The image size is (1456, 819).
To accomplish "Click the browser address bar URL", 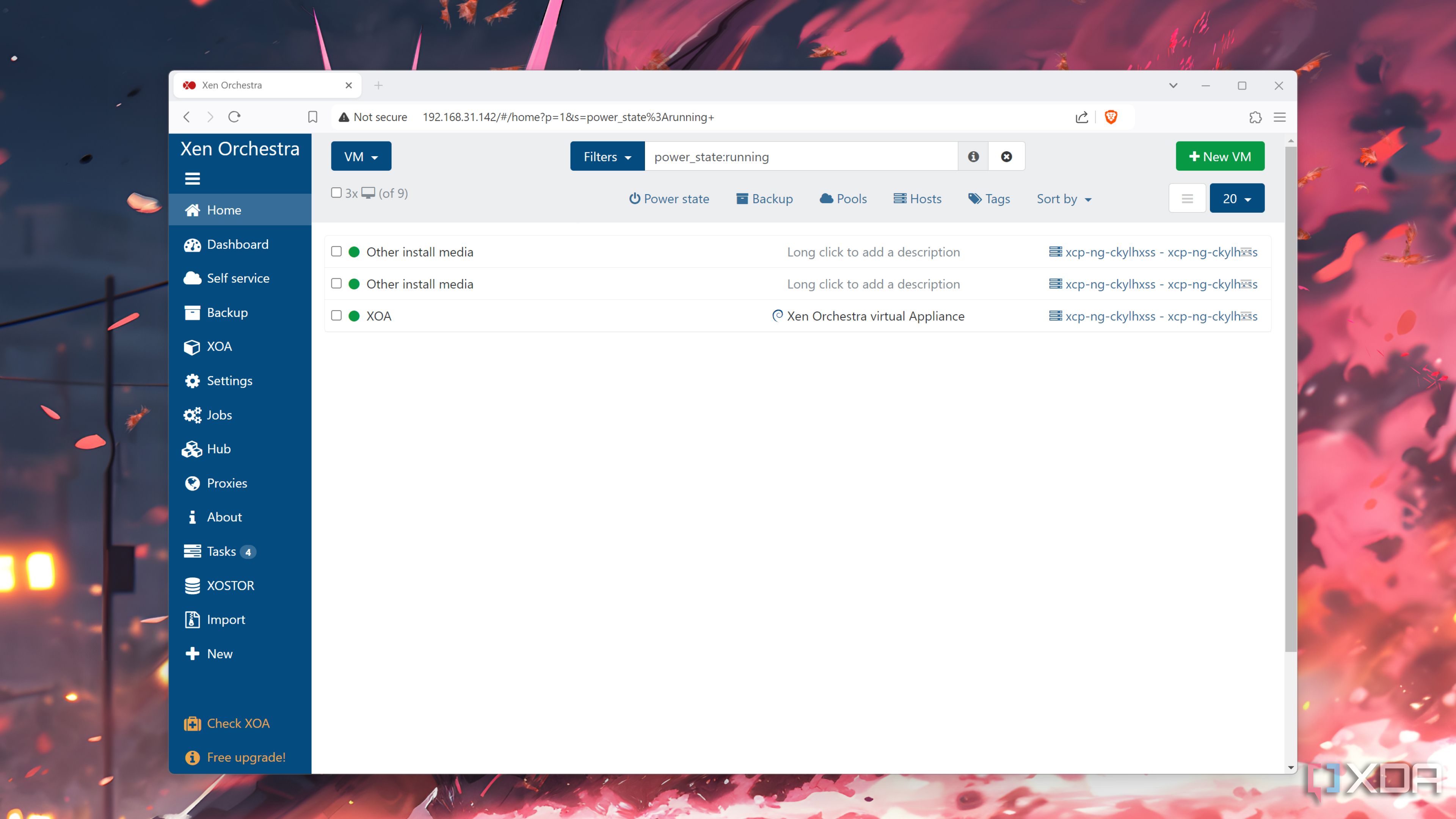I will point(568,117).
